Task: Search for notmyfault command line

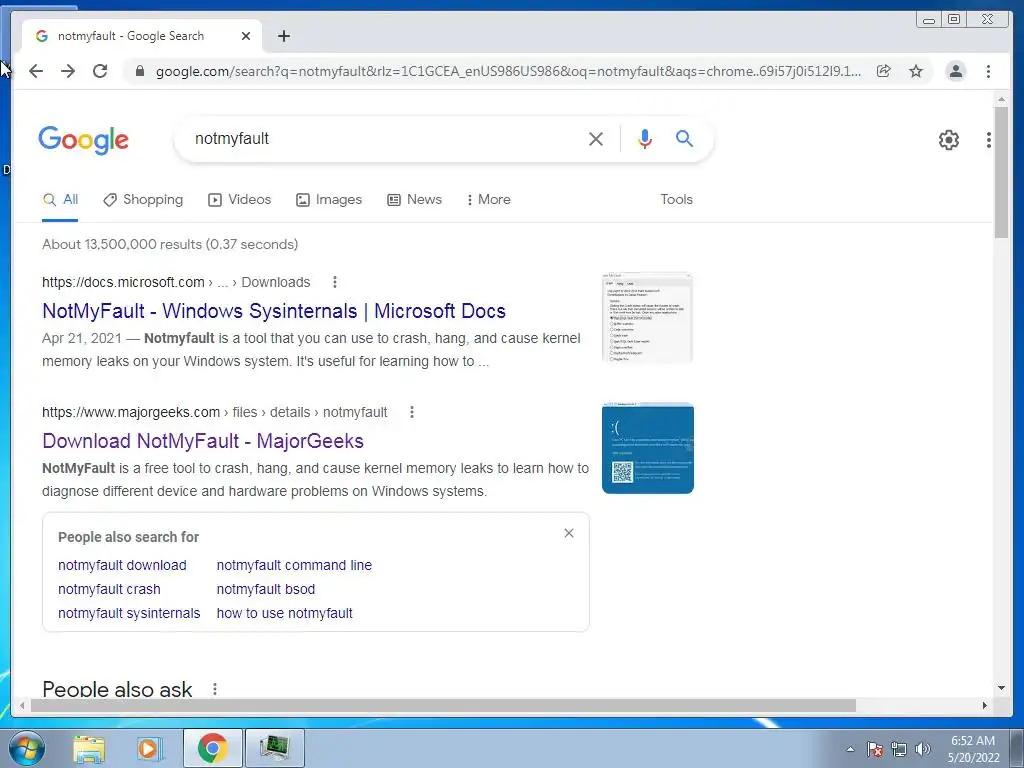Action: [x=294, y=566]
